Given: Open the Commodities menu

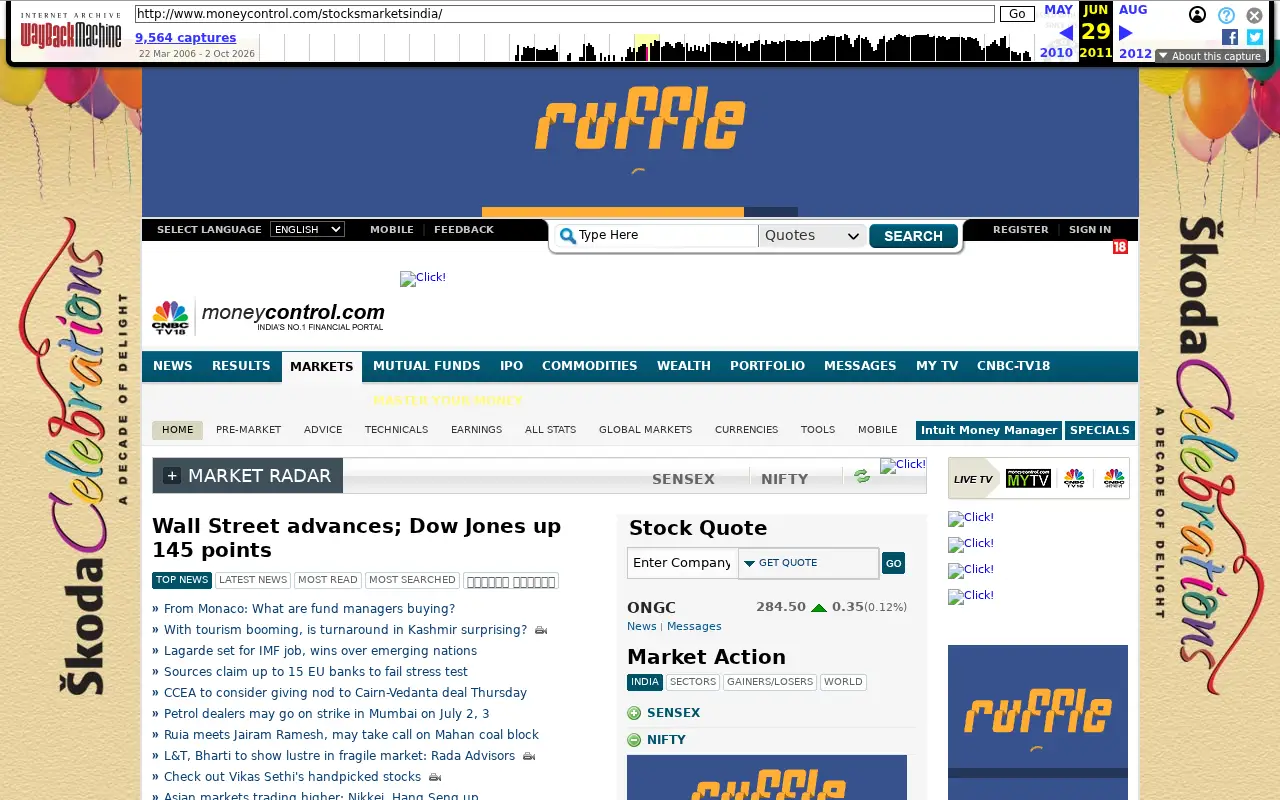Looking at the screenshot, I should point(590,366).
